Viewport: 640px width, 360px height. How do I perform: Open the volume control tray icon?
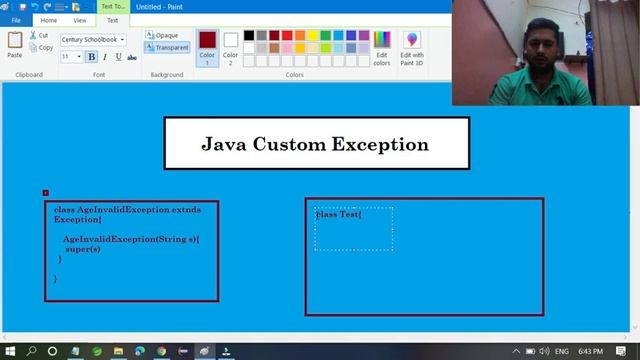(x=544, y=351)
